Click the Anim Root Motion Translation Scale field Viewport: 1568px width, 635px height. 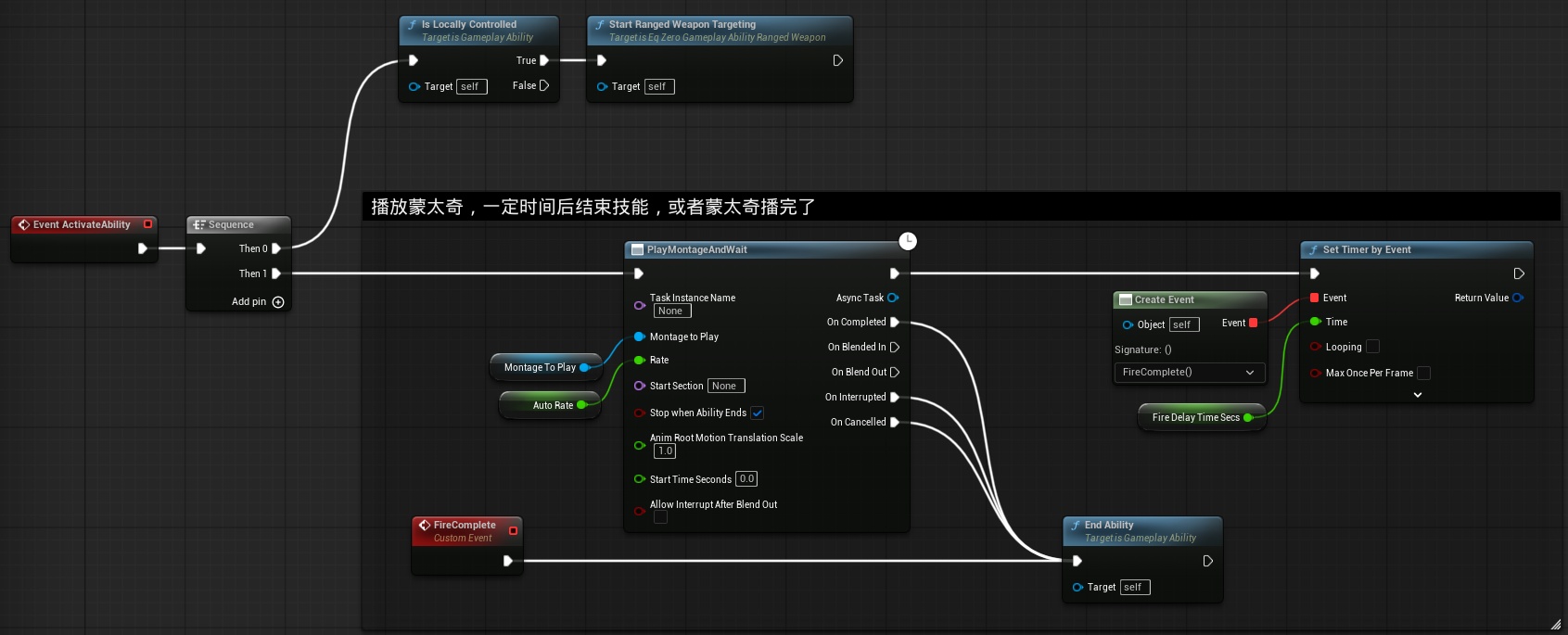[x=665, y=451]
